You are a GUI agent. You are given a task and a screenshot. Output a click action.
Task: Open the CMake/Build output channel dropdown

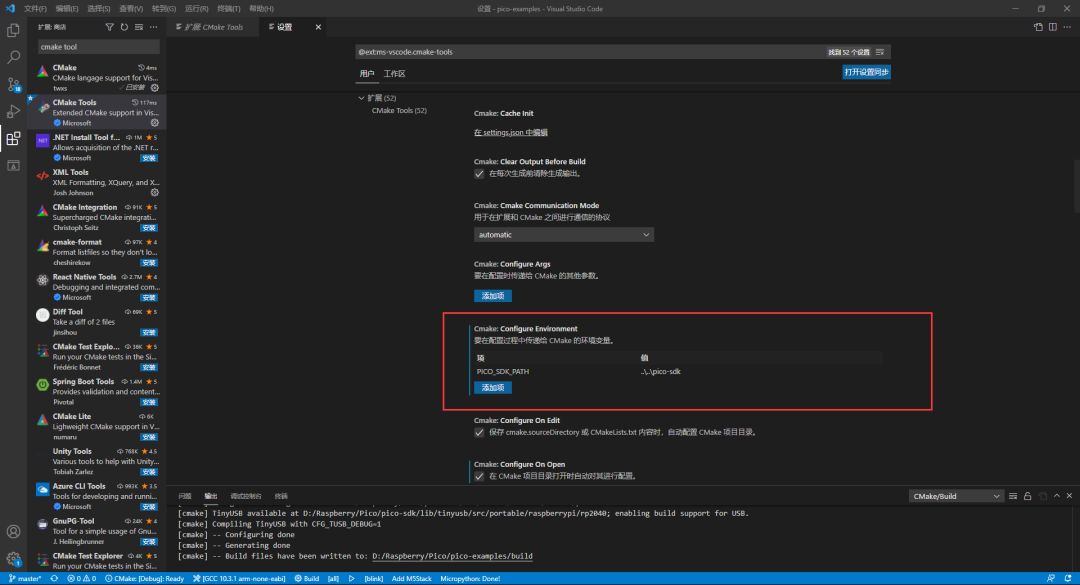pos(956,496)
